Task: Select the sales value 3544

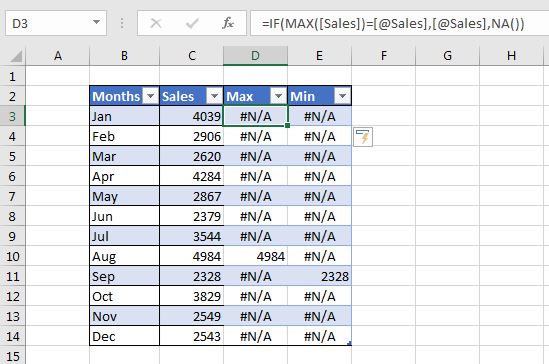Action: pyautogui.click(x=192, y=236)
